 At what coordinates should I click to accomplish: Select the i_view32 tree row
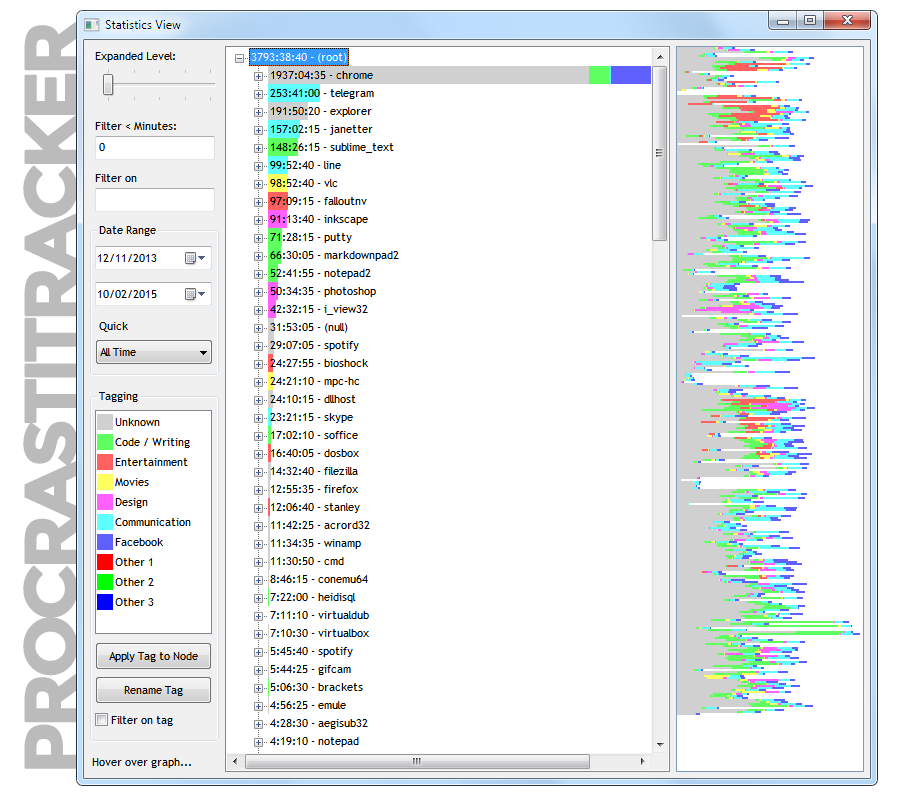tap(319, 310)
